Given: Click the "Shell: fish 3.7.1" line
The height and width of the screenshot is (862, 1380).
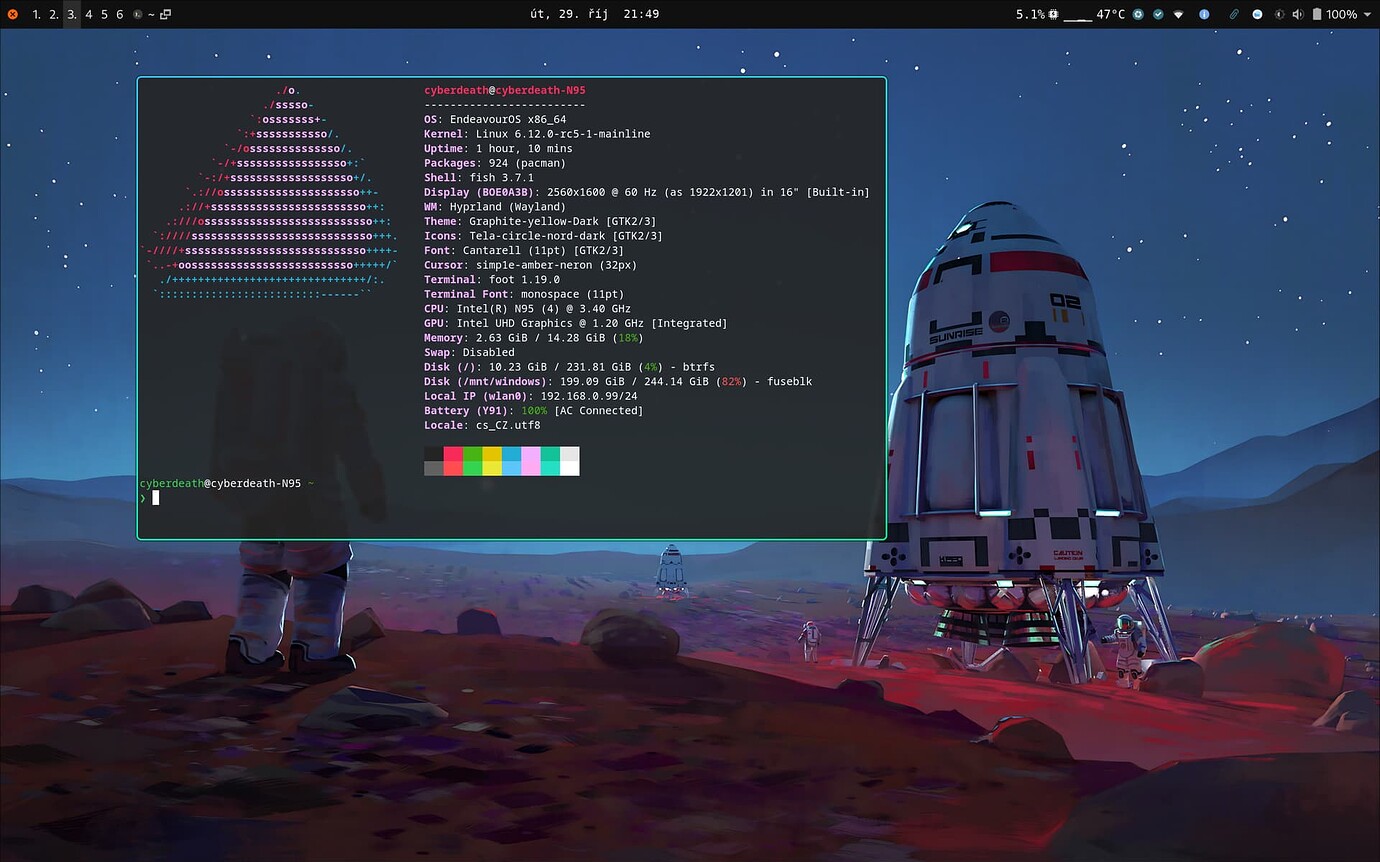Looking at the screenshot, I should [x=479, y=178].
